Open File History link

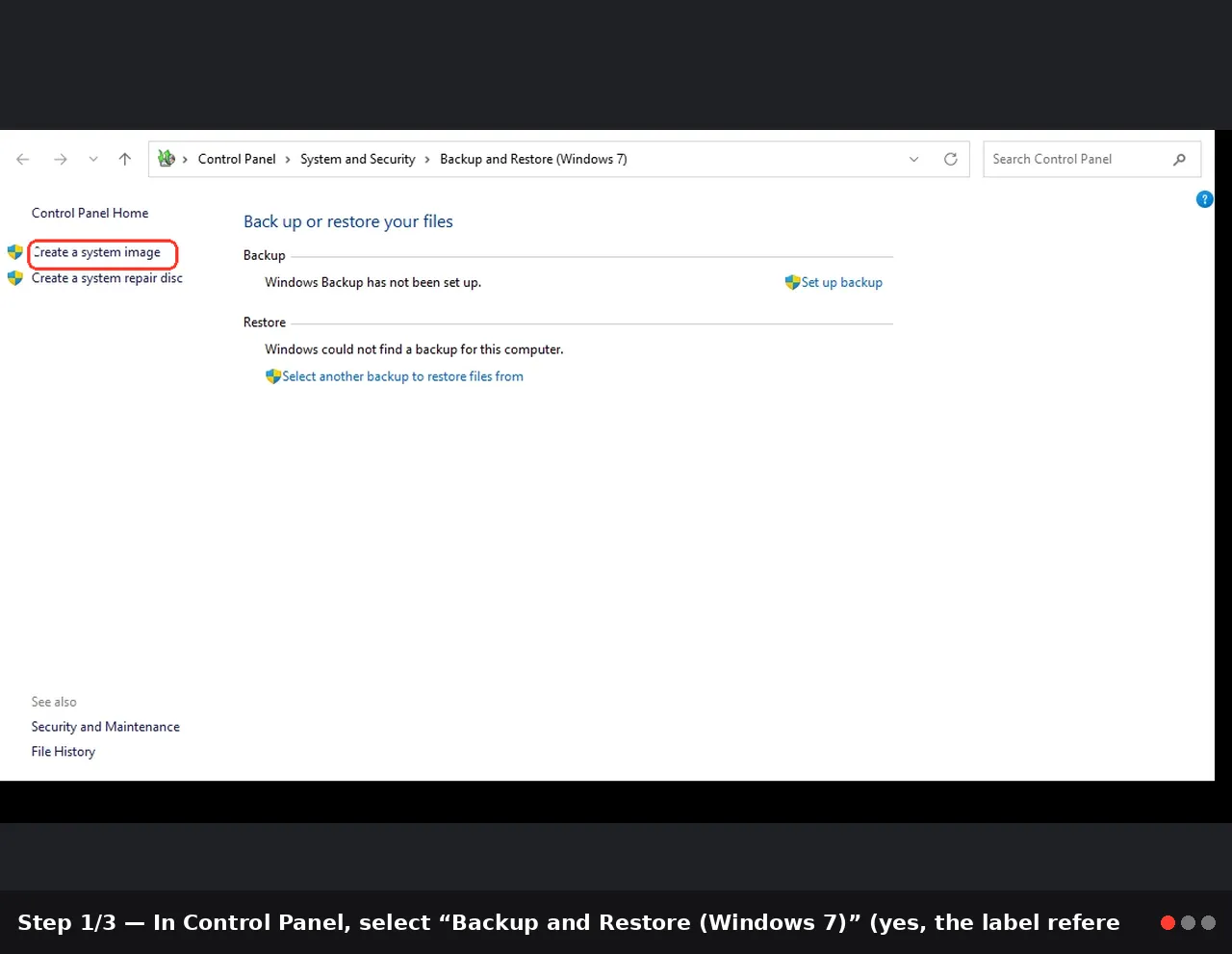(63, 752)
